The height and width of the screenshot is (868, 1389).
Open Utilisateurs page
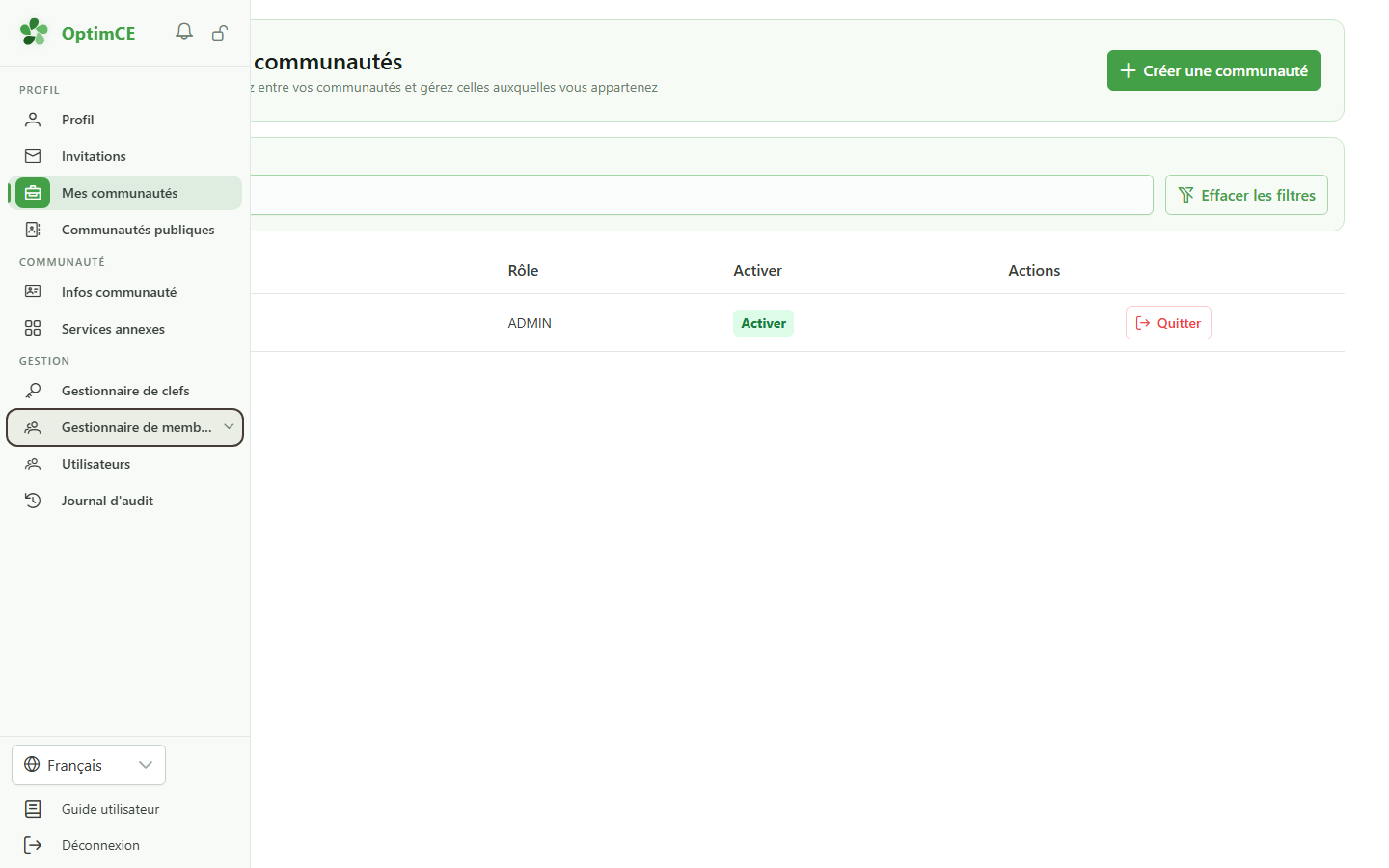[125, 464]
